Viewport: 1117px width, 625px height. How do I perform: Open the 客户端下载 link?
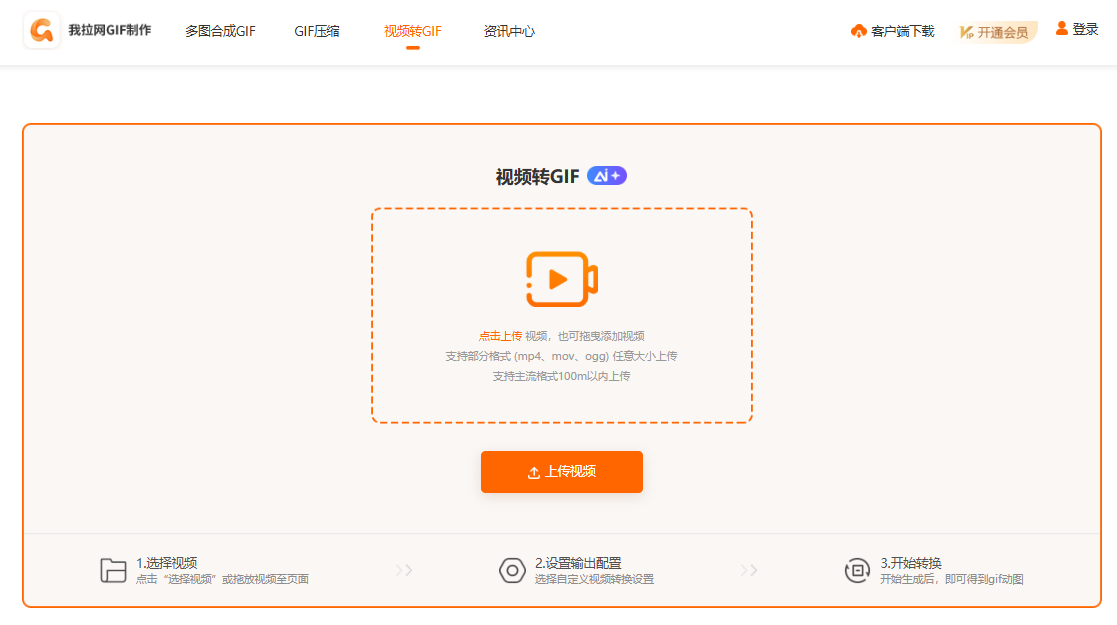coord(902,32)
